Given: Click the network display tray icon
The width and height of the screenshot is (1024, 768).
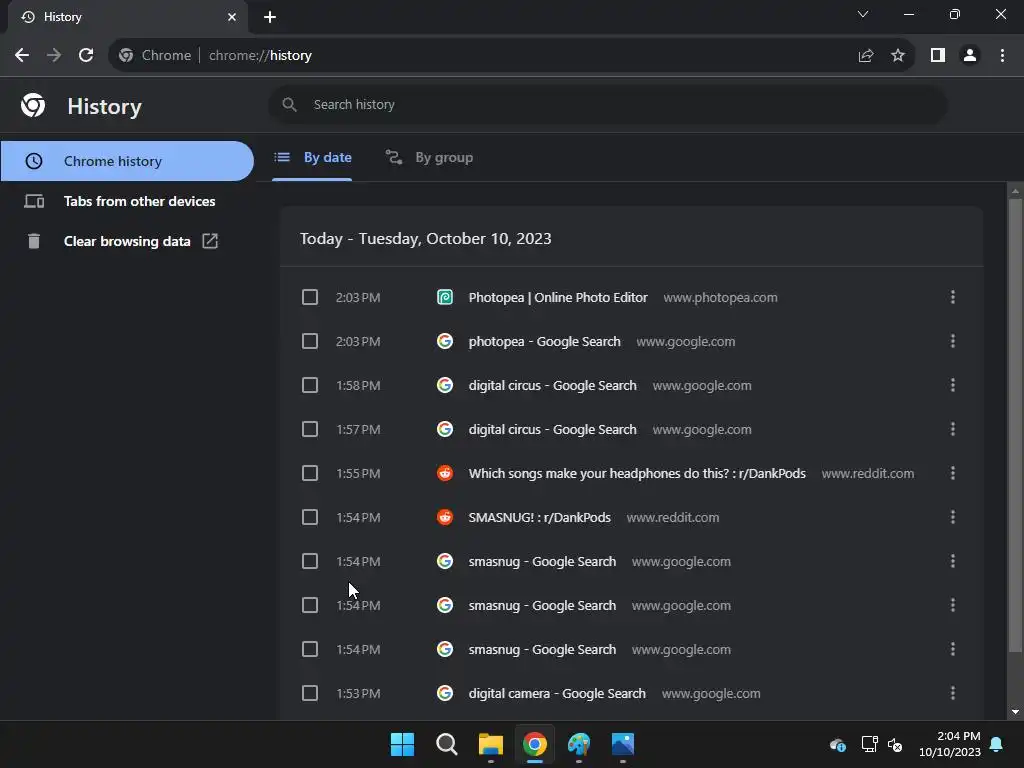Looking at the screenshot, I should (x=869, y=744).
